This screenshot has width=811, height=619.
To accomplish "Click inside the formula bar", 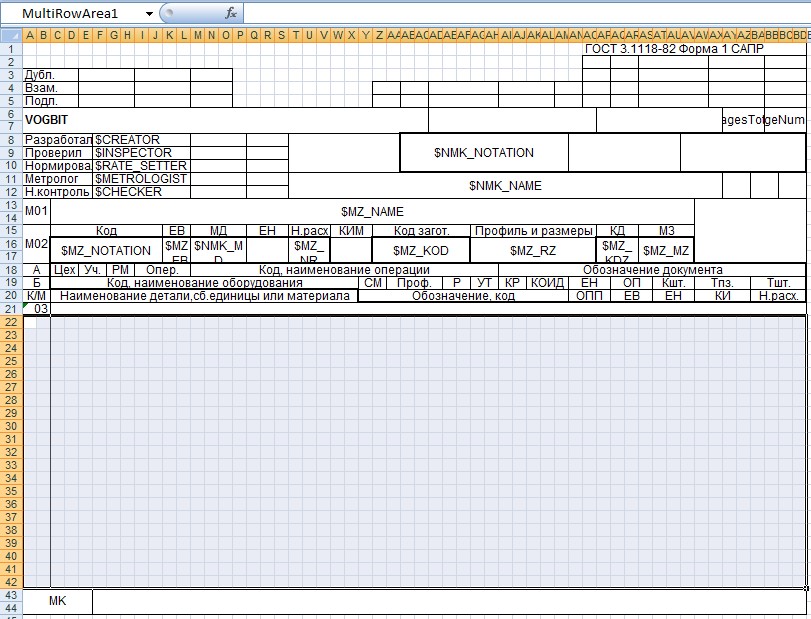I will point(520,14).
